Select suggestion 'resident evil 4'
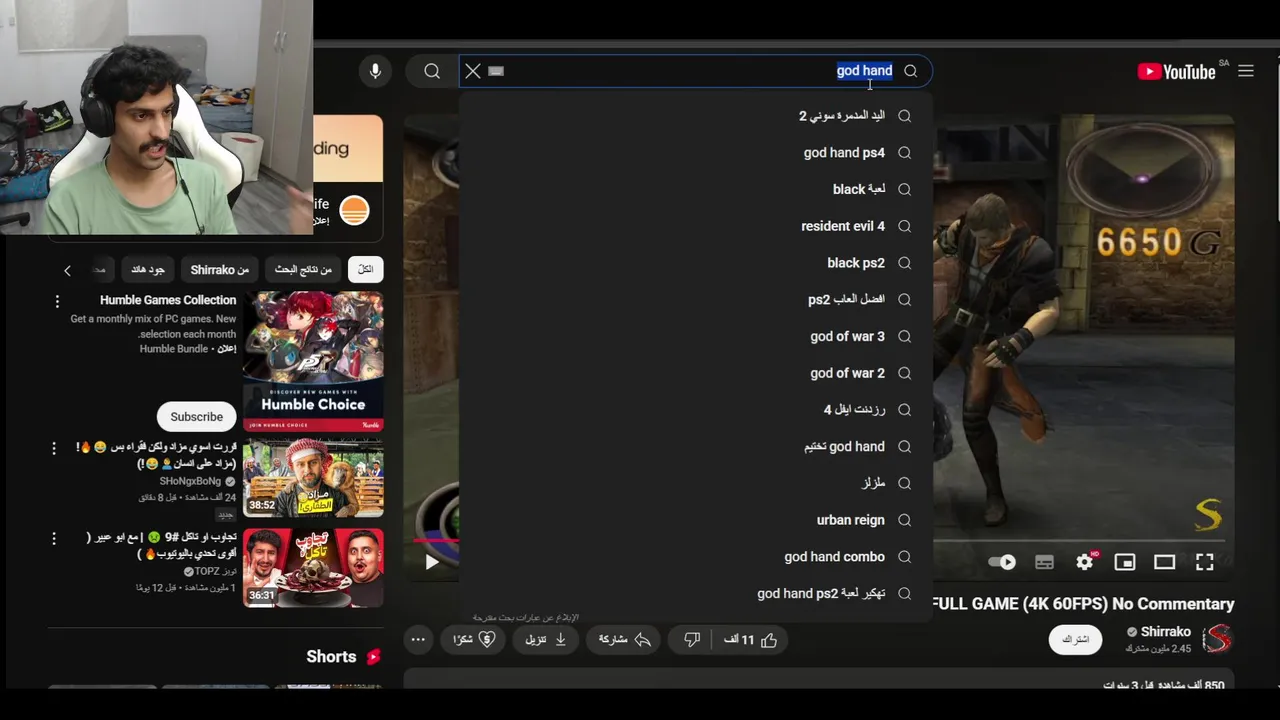 [x=695, y=226]
